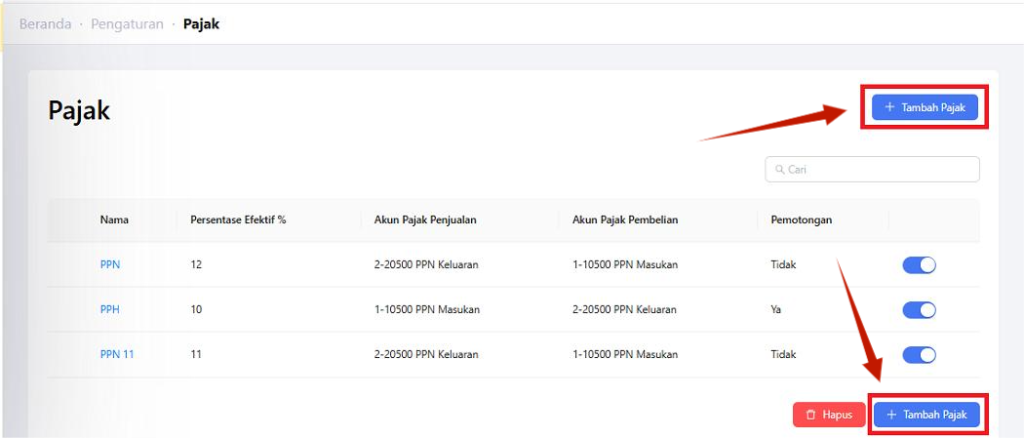This screenshot has height=438, width=1024.
Task: Click the Pajak breadcrumb item
Action: click(201, 25)
